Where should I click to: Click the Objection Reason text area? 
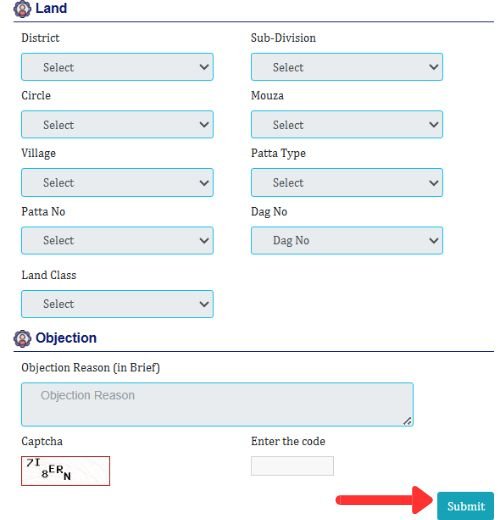pyautogui.click(x=217, y=404)
